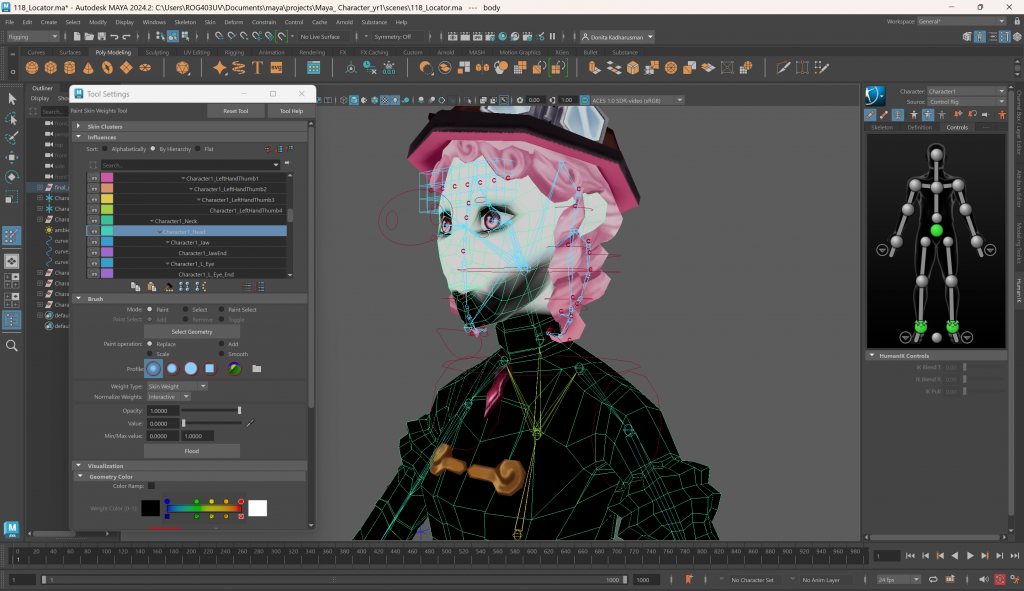This screenshot has width=1024, height=591.
Task: Collapse the Brush section
Action: [x=79, y=298]
